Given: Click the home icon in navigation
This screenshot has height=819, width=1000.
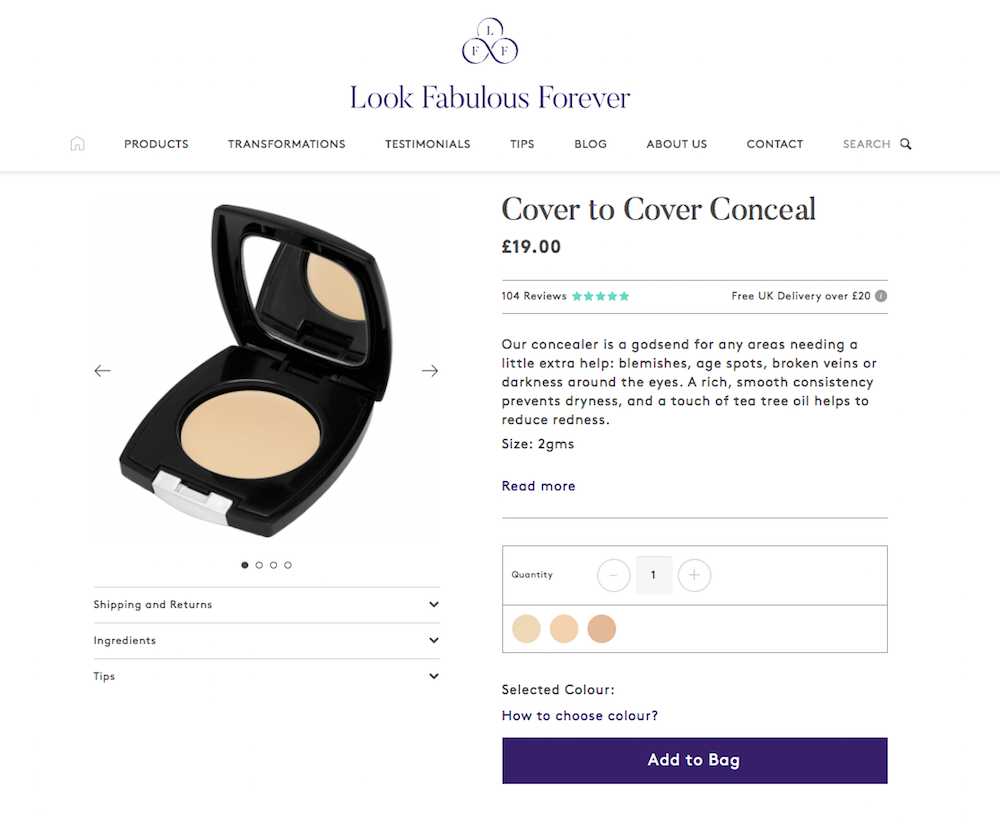Looking at the screenshot, I should tap(77, 144).
